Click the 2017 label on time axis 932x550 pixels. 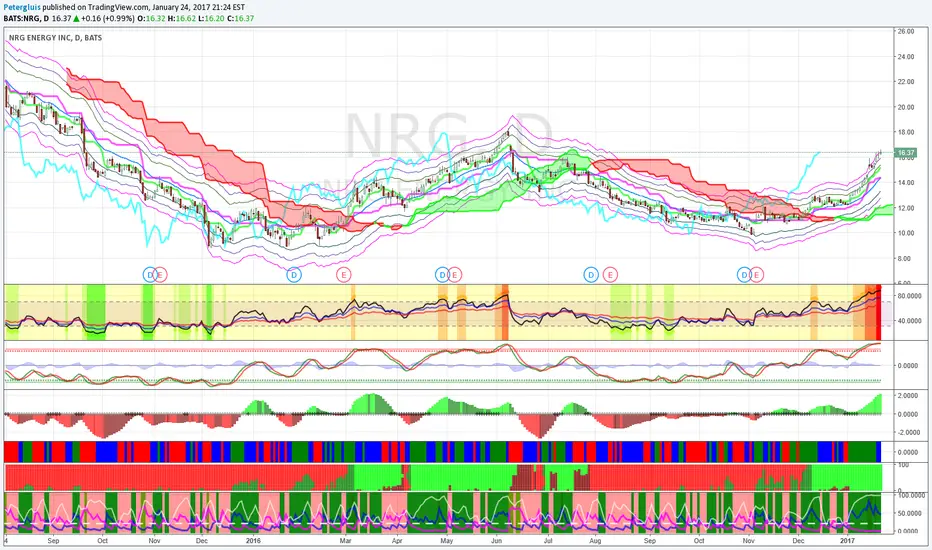click(x=847, y=540)
